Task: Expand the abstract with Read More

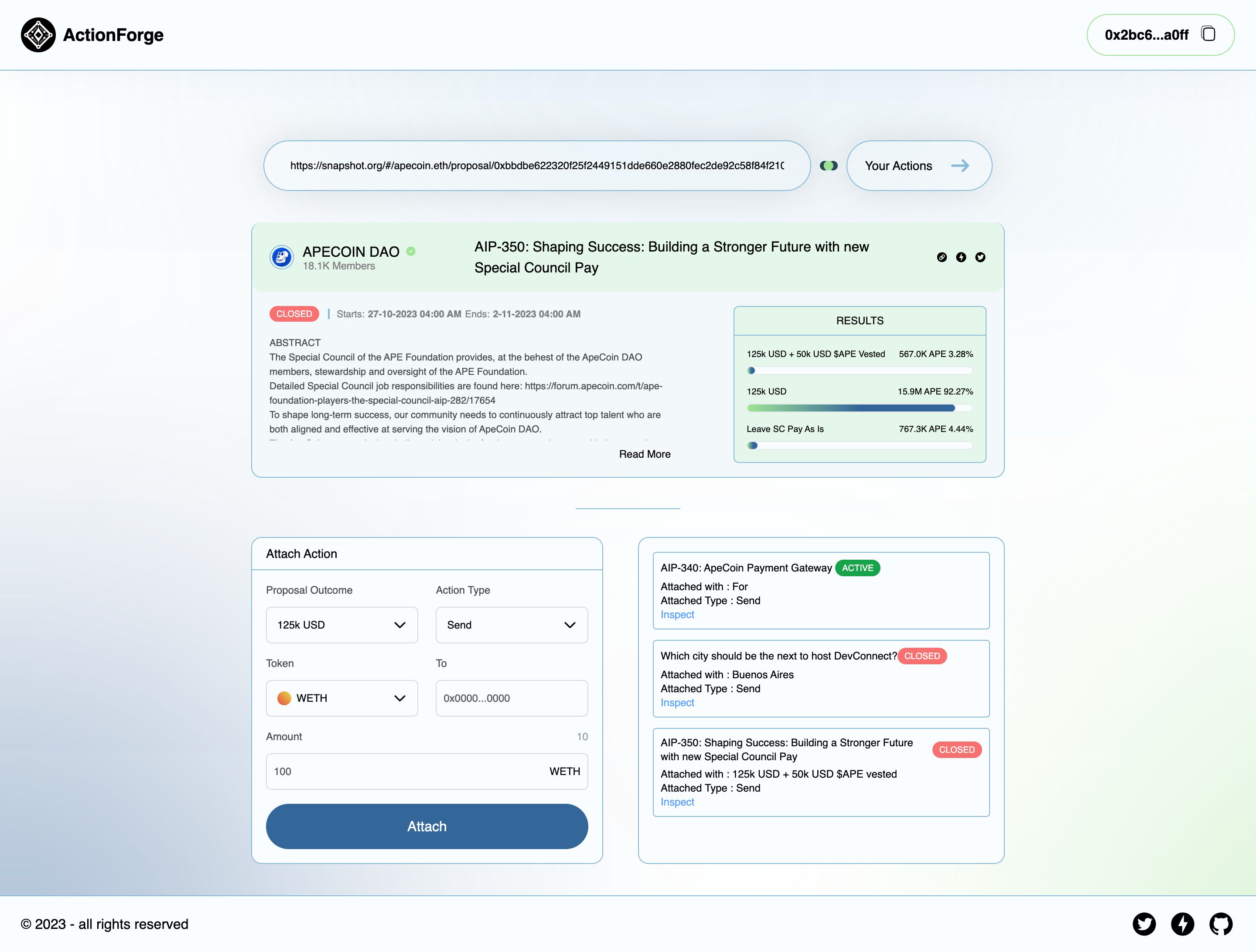Action: tap(645, 454)
